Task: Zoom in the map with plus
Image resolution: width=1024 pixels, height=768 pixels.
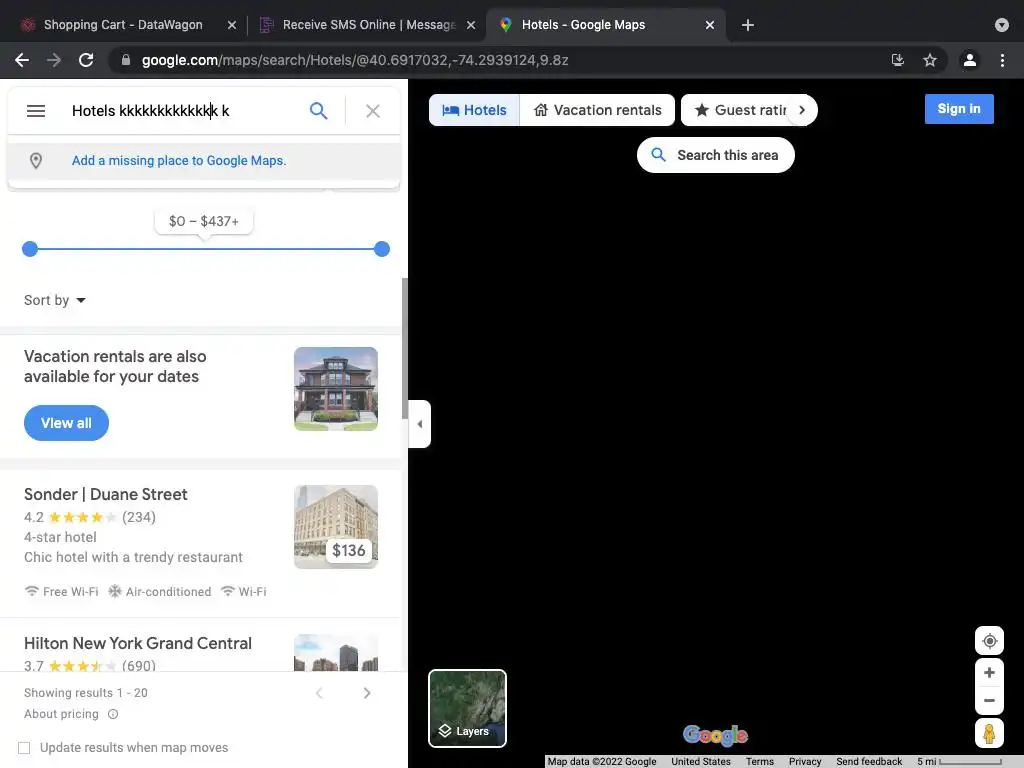Action: click(989, 673)
